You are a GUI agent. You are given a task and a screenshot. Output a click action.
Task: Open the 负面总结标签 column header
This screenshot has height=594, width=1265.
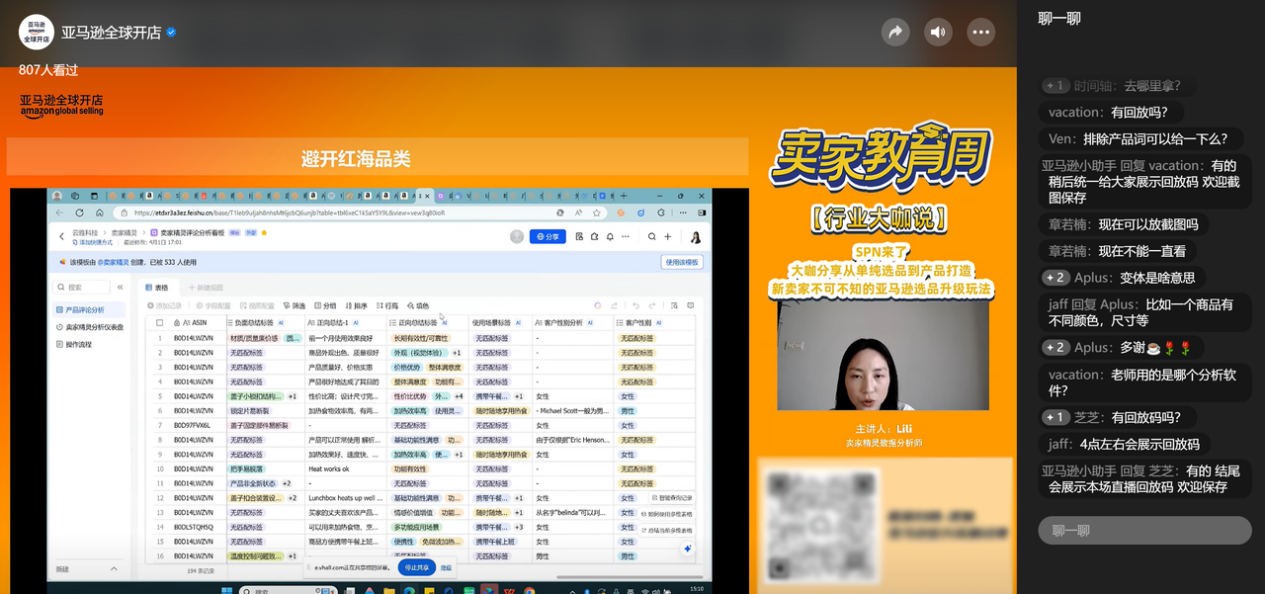pyautogui.click(x=265, y=323)
